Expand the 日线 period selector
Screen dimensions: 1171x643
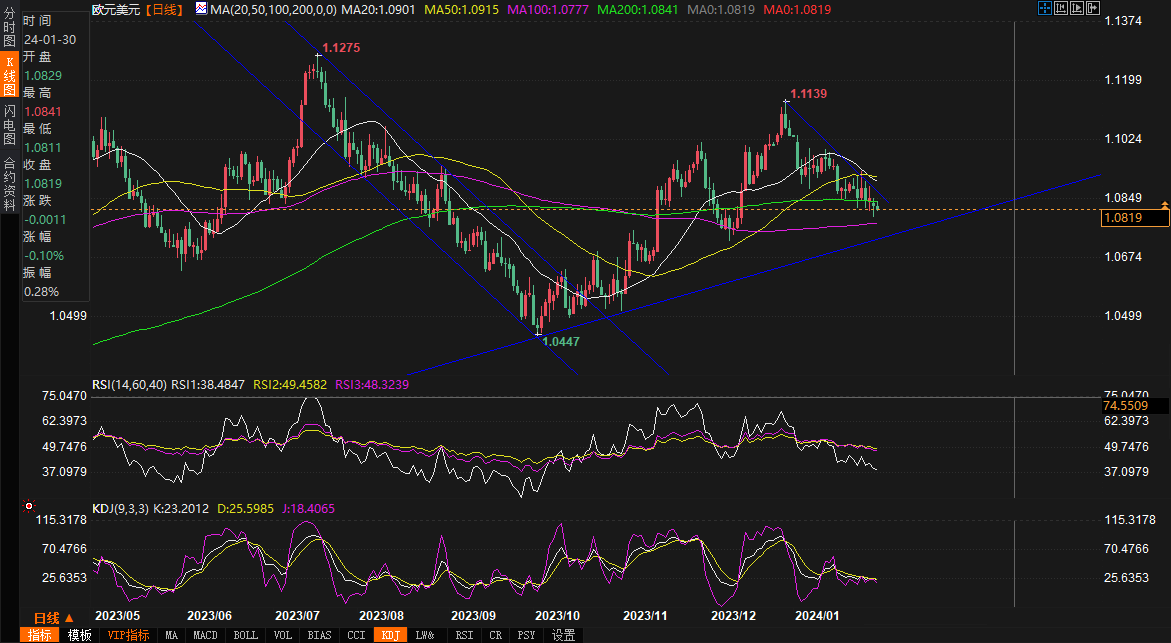click(x=47, y=618)
